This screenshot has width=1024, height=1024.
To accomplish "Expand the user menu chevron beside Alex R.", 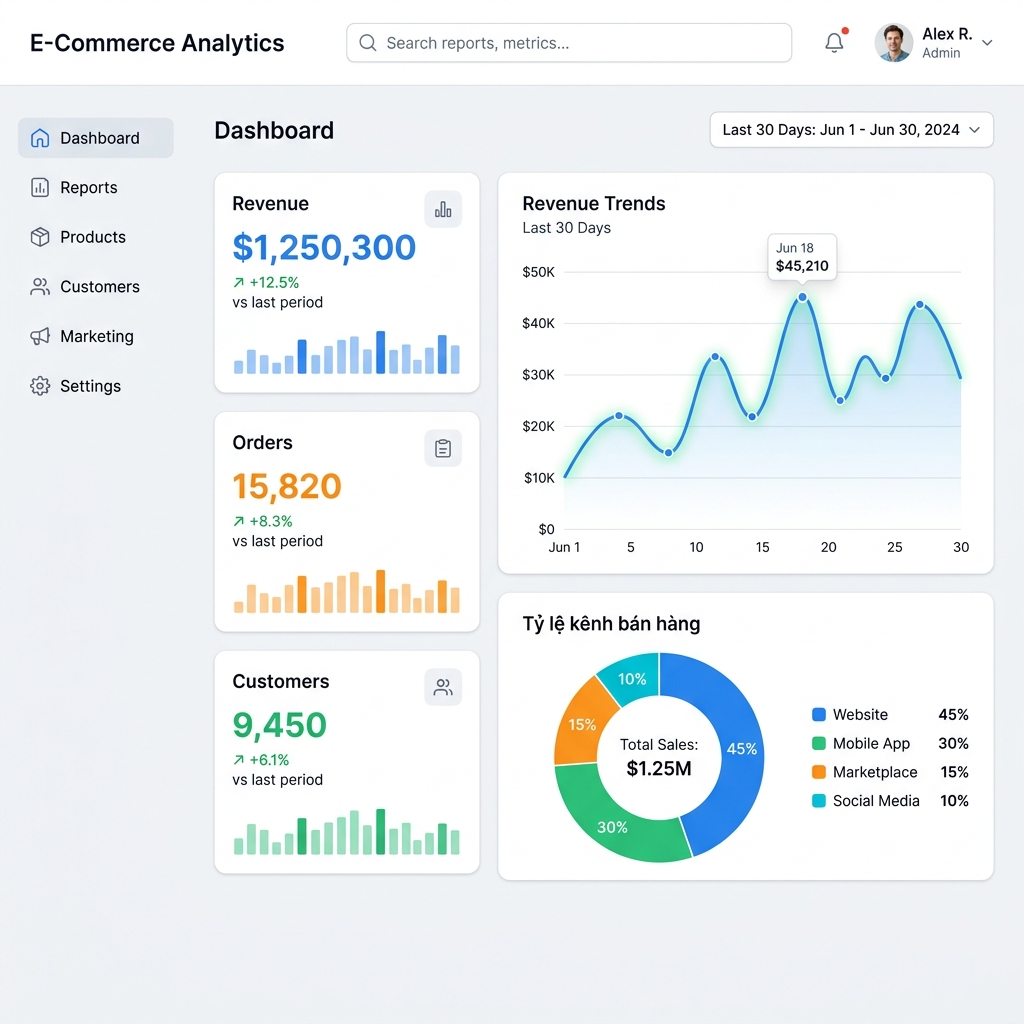I will click(987, 43).
